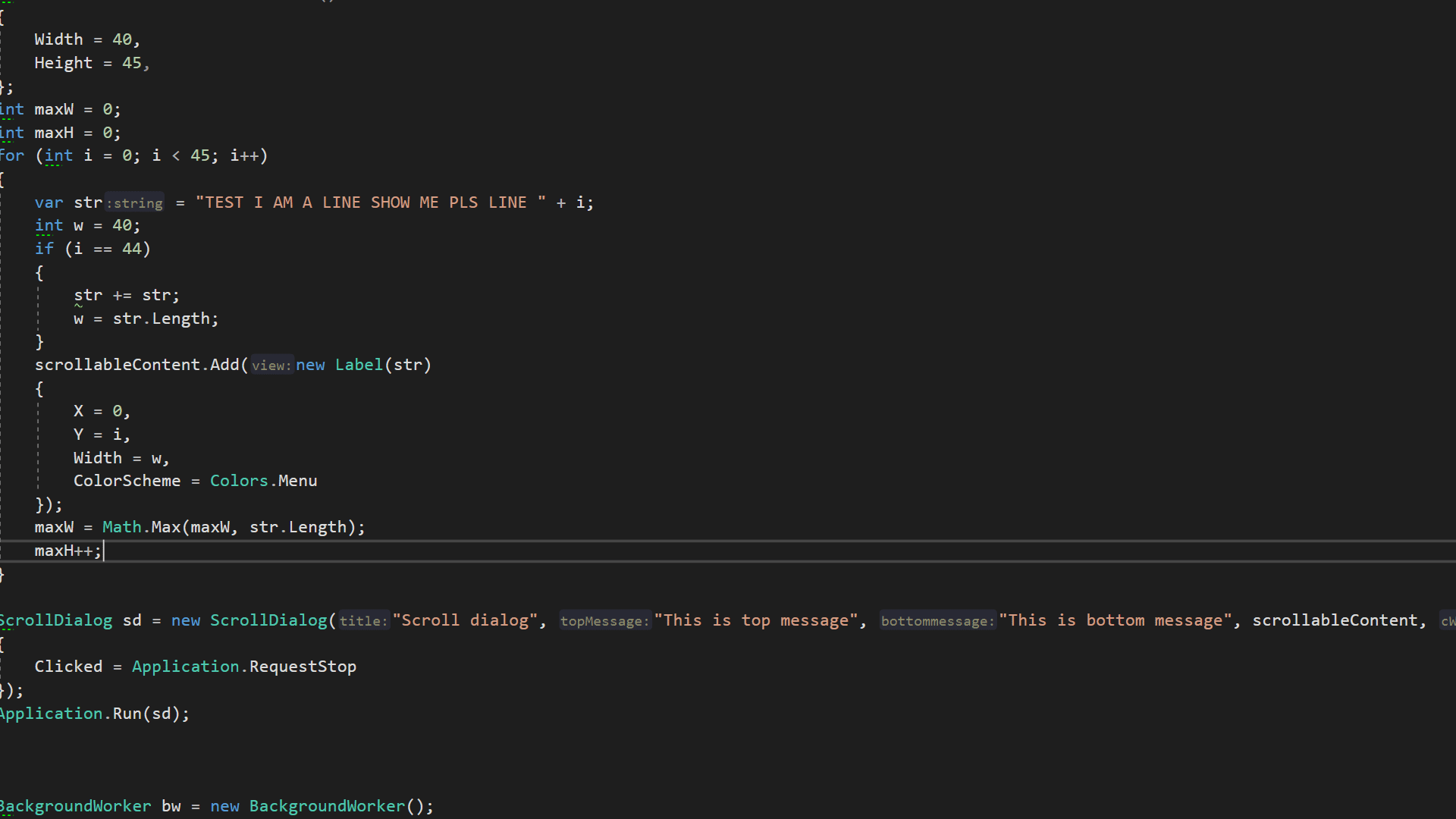Image resolution: width=1456 pixels, height=819 pixels.
Task: Click the for loop header line
Action: point(133,155)
